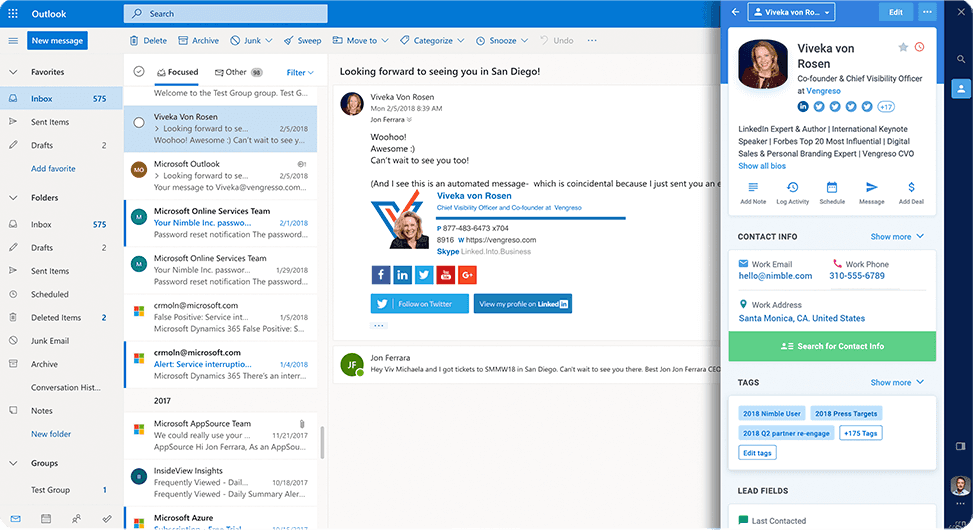The width and height of the screenshot is (973, 530).
Task: Click the YouTube icon in email signature
Action: point(446,275)
